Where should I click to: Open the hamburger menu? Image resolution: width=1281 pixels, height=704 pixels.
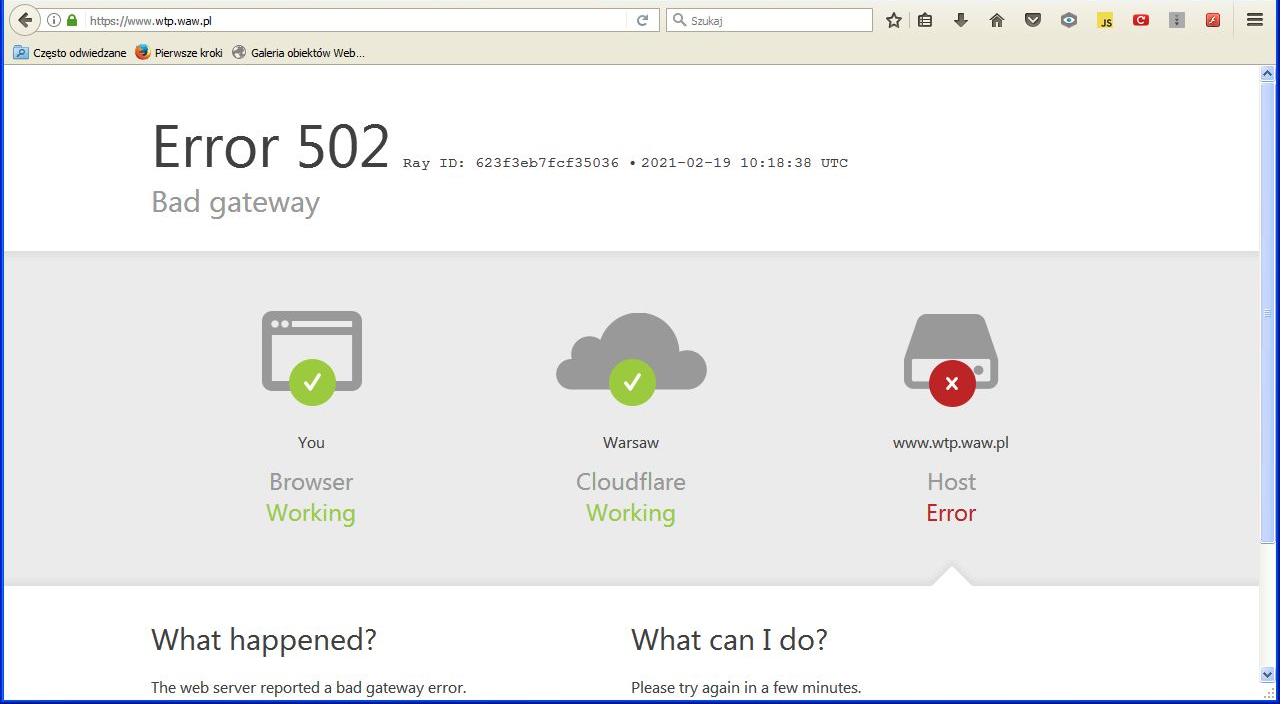pyautogui.click(x=1255, y=20)
